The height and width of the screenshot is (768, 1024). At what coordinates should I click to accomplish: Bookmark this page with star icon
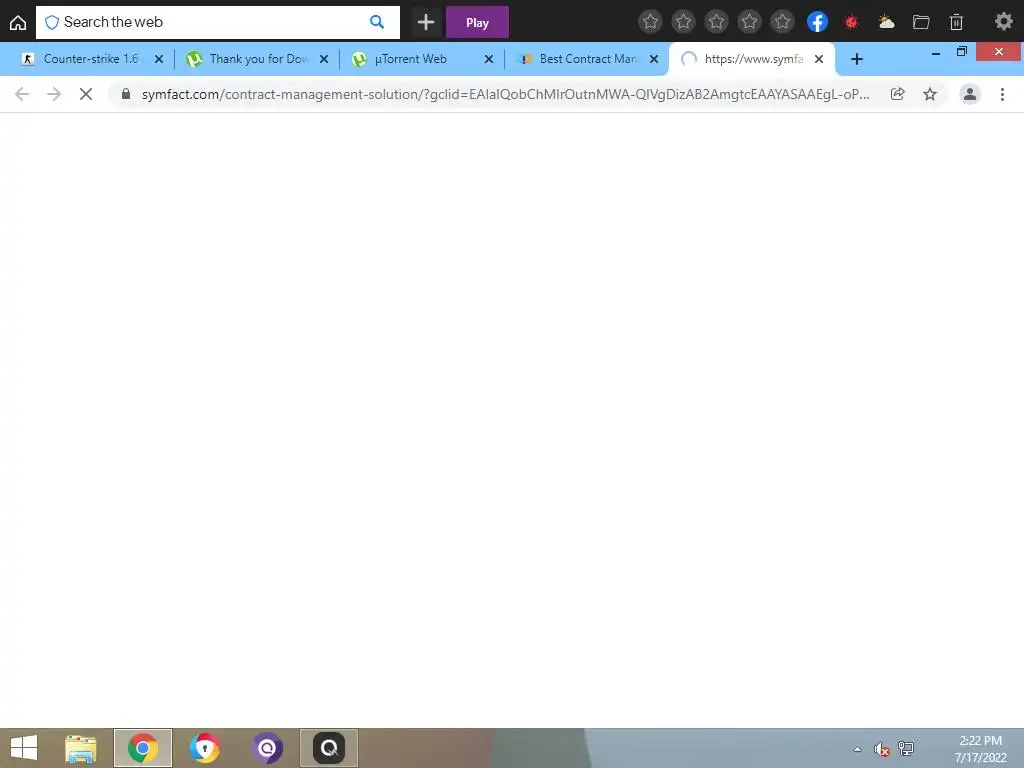930,94
